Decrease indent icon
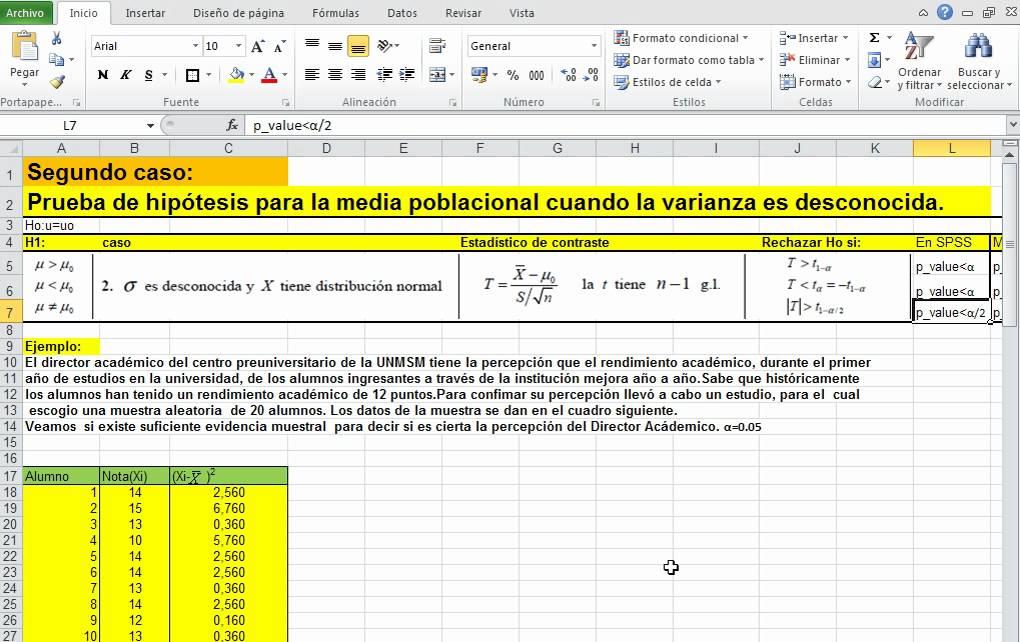Screen dimensions: 1020x642 384,75
